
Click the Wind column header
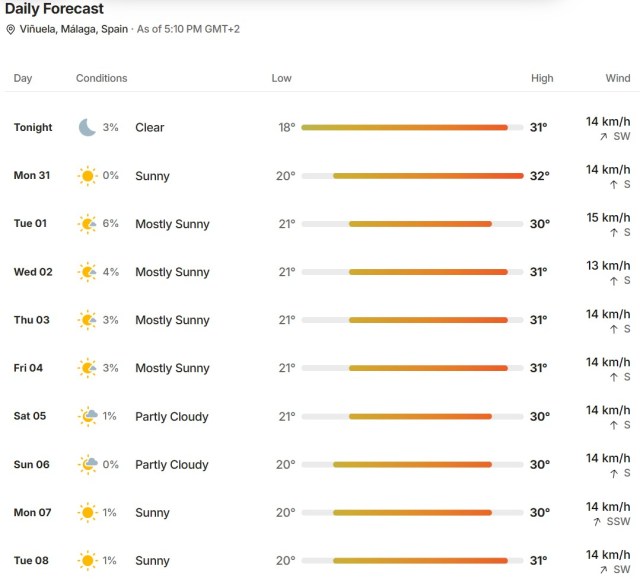point(618,78)
